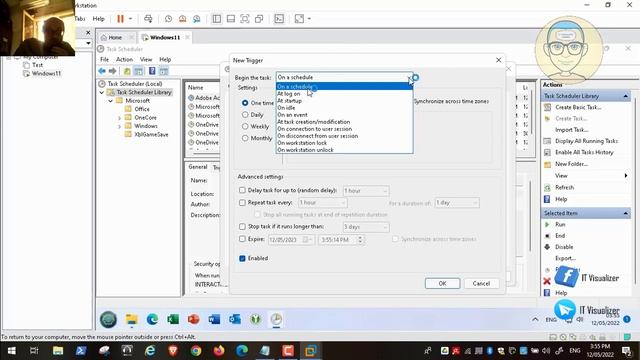Image resolution: width=640 pixels, height=360 pixels.
Task: Collapse the Microsoft folder in tree
Action: point(110,101)
